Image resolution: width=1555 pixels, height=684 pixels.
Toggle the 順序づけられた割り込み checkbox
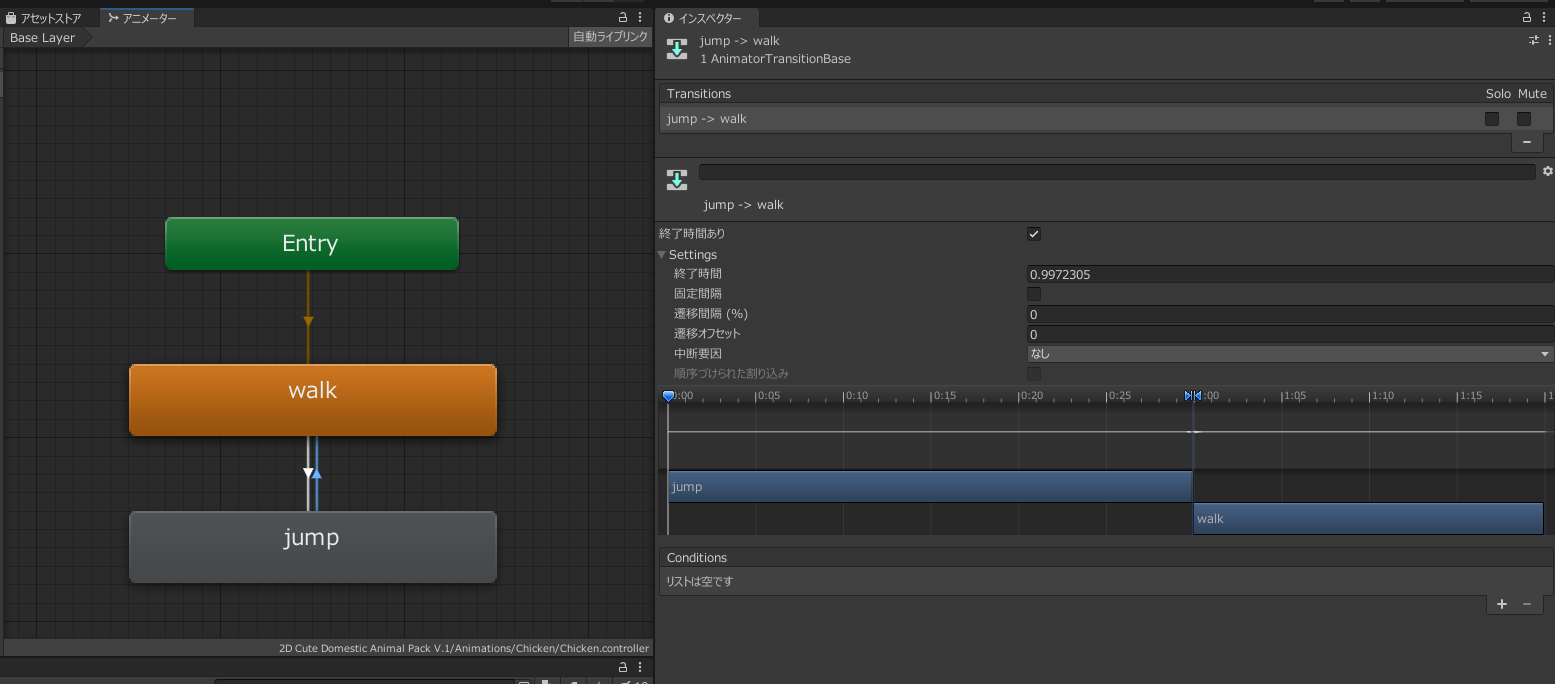[1034, 374]
